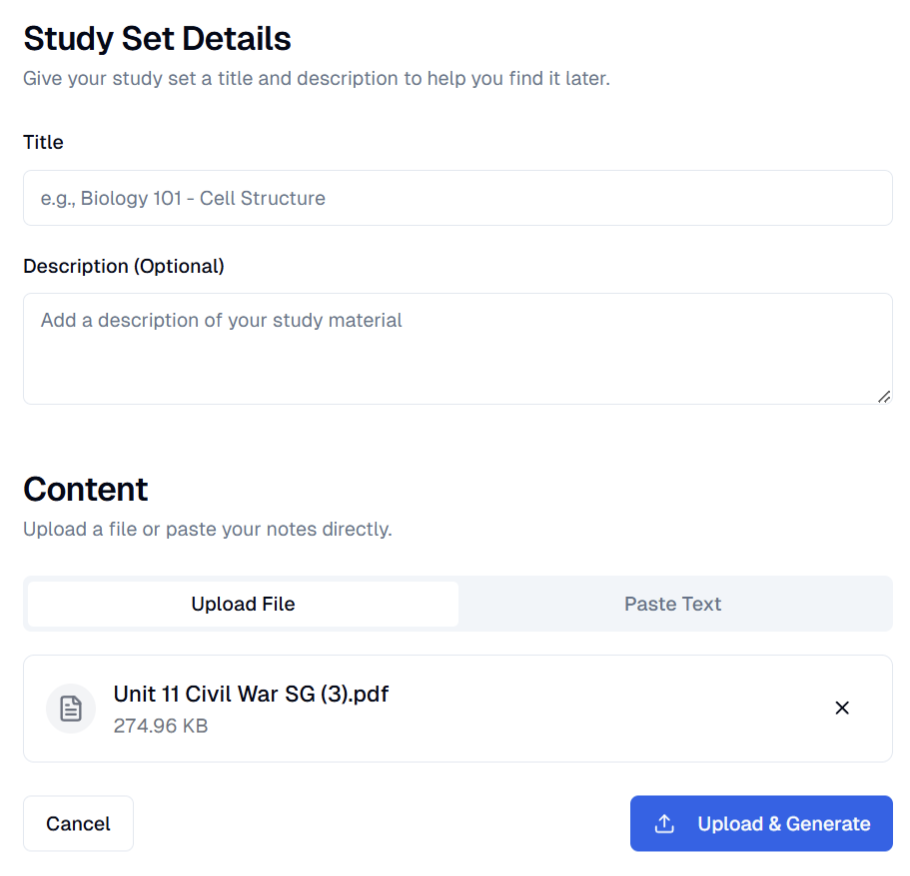
Task: Click the 274.96 KB file size text
Action: pyautogui.click(x=161, y=726)
